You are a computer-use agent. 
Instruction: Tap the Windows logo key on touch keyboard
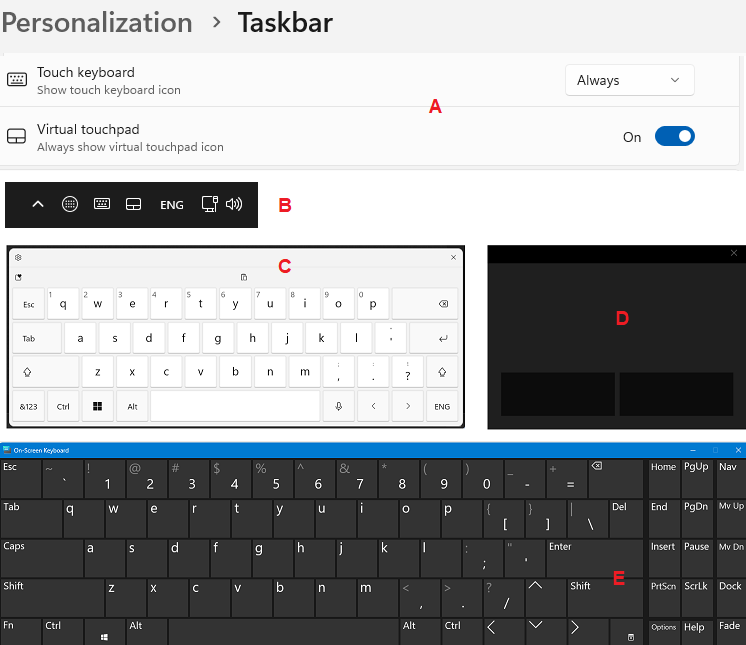point(98,406)
